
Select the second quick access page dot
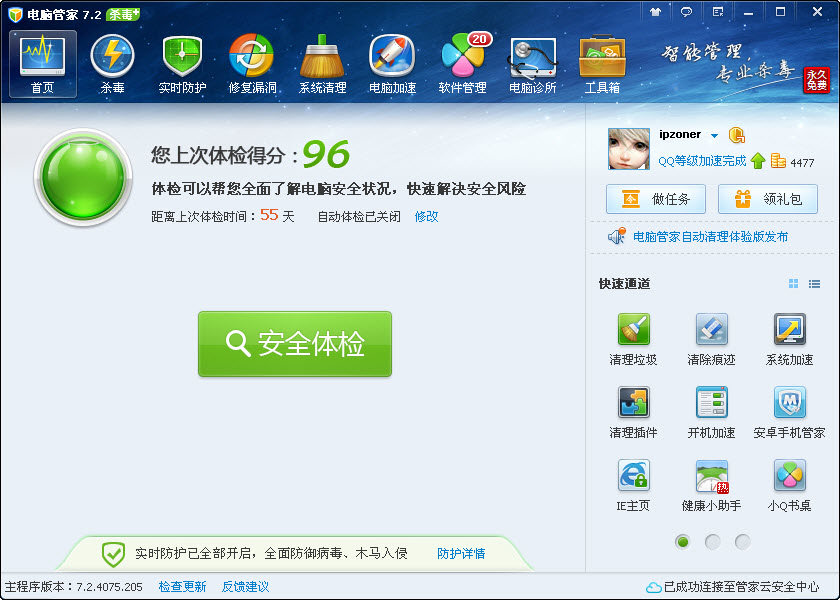712,542
